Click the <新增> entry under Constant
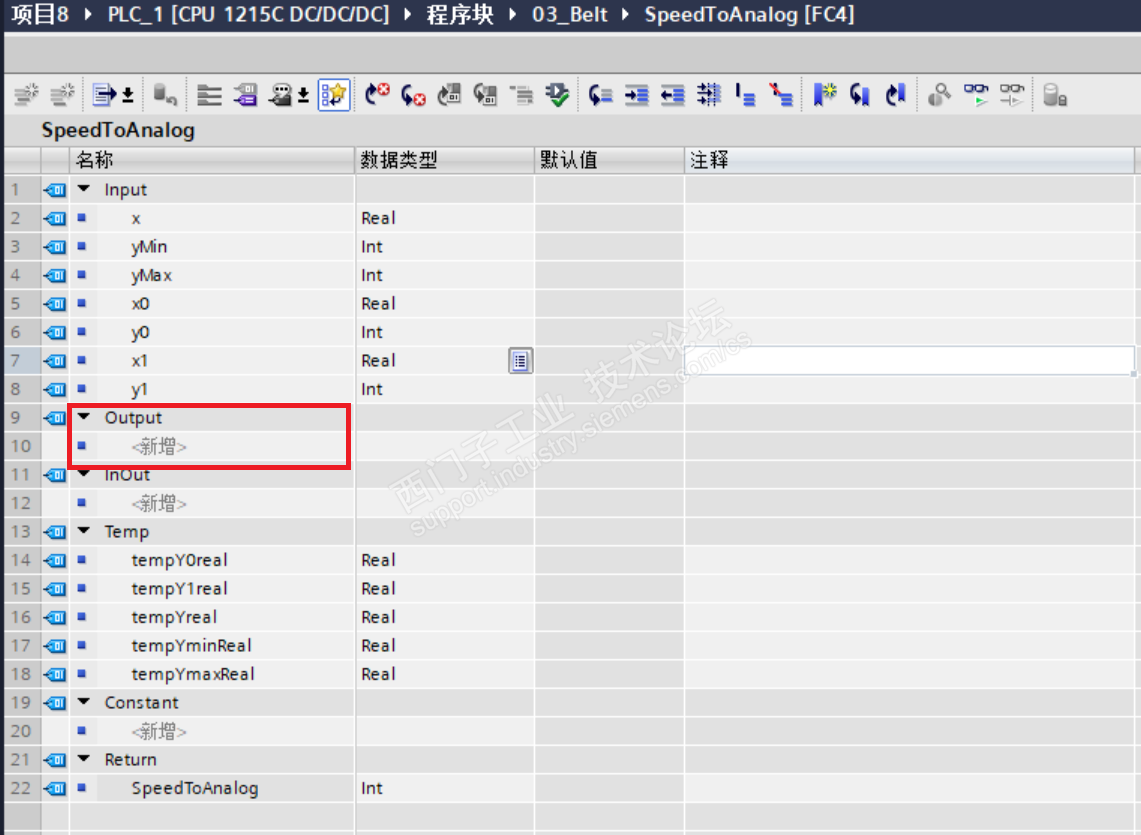The height and width of the screenshot is (835, 1141). 159,731
